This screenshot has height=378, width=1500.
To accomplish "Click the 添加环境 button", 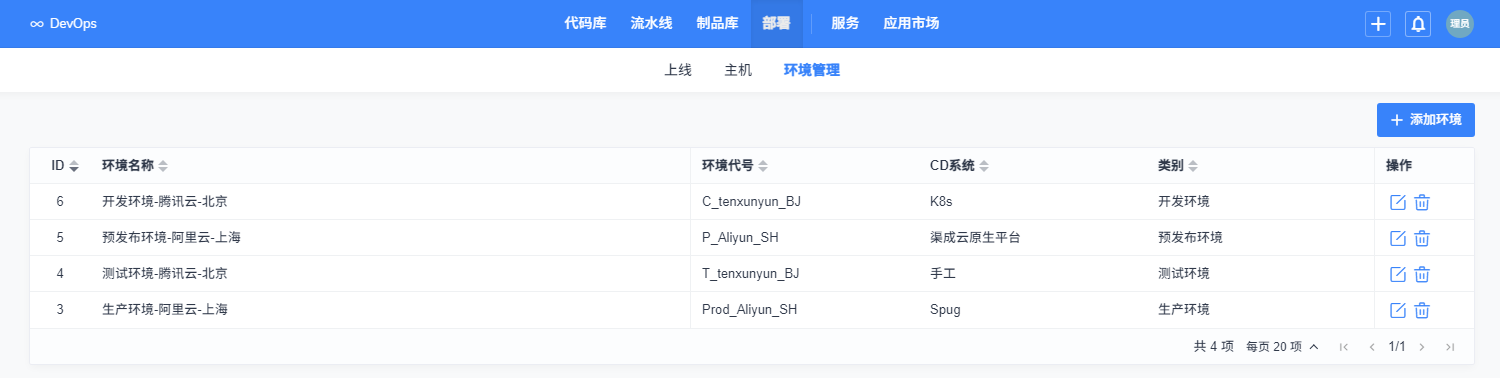I will (x=1425, y=120).
